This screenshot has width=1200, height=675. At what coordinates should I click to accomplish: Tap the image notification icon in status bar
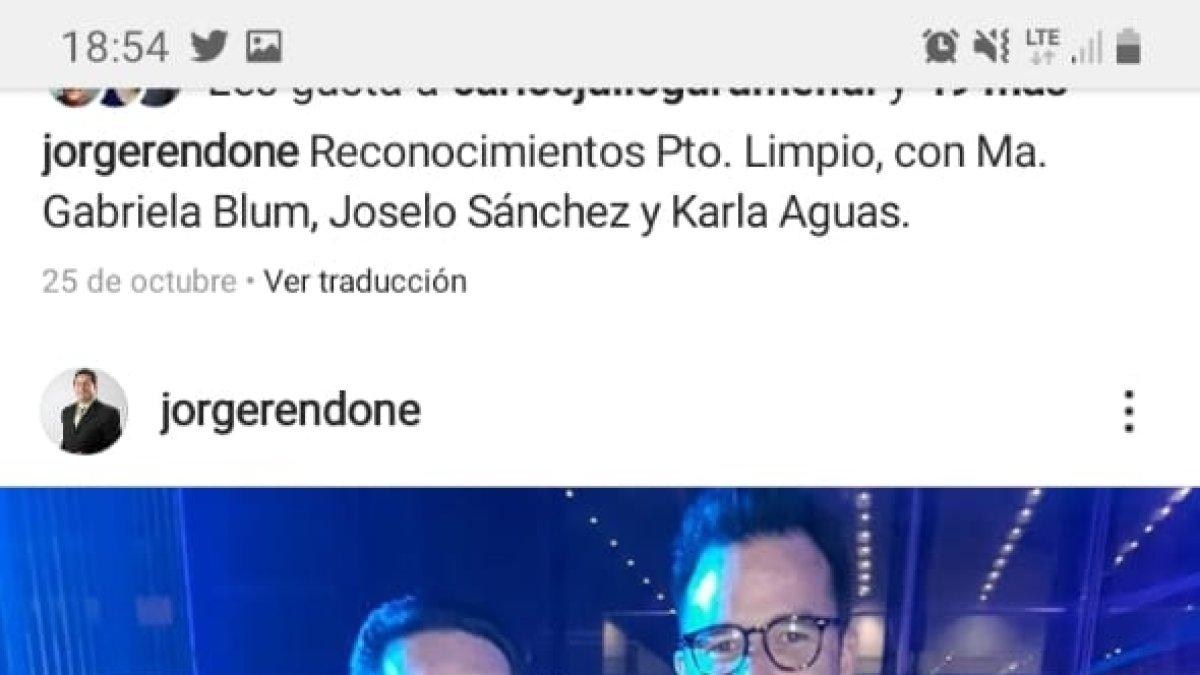tap(264, 46)
